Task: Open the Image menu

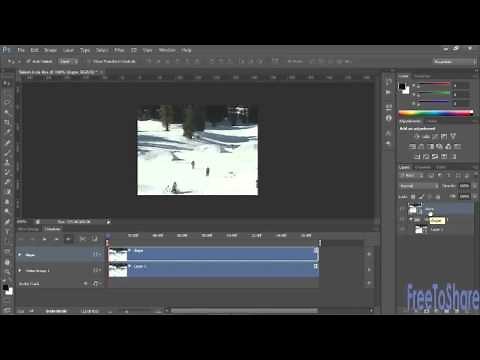Action: pos(50,50)
